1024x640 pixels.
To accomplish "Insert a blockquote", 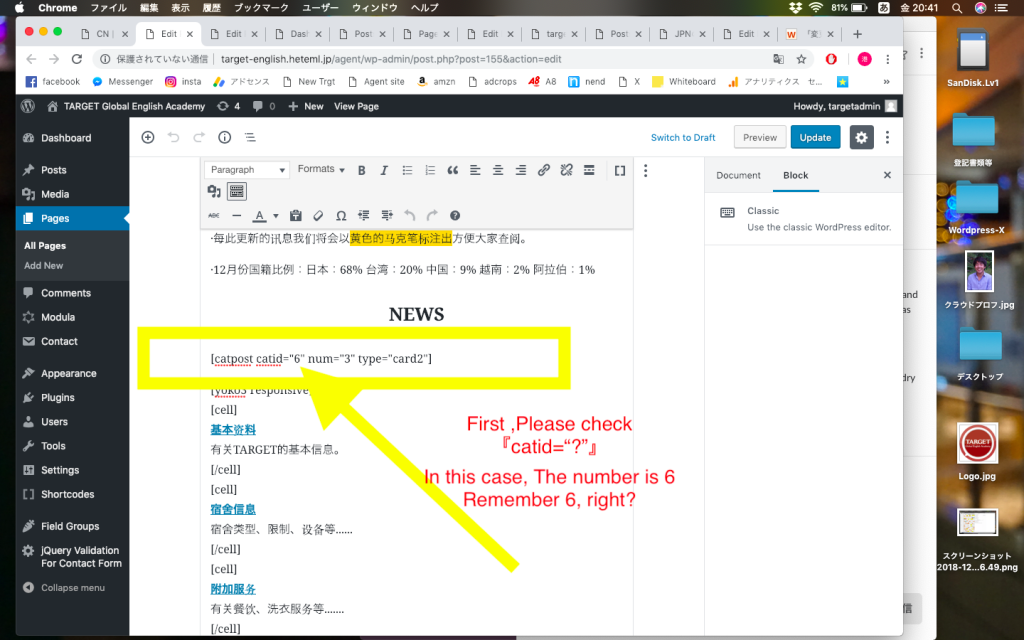I will pos(453,170).
